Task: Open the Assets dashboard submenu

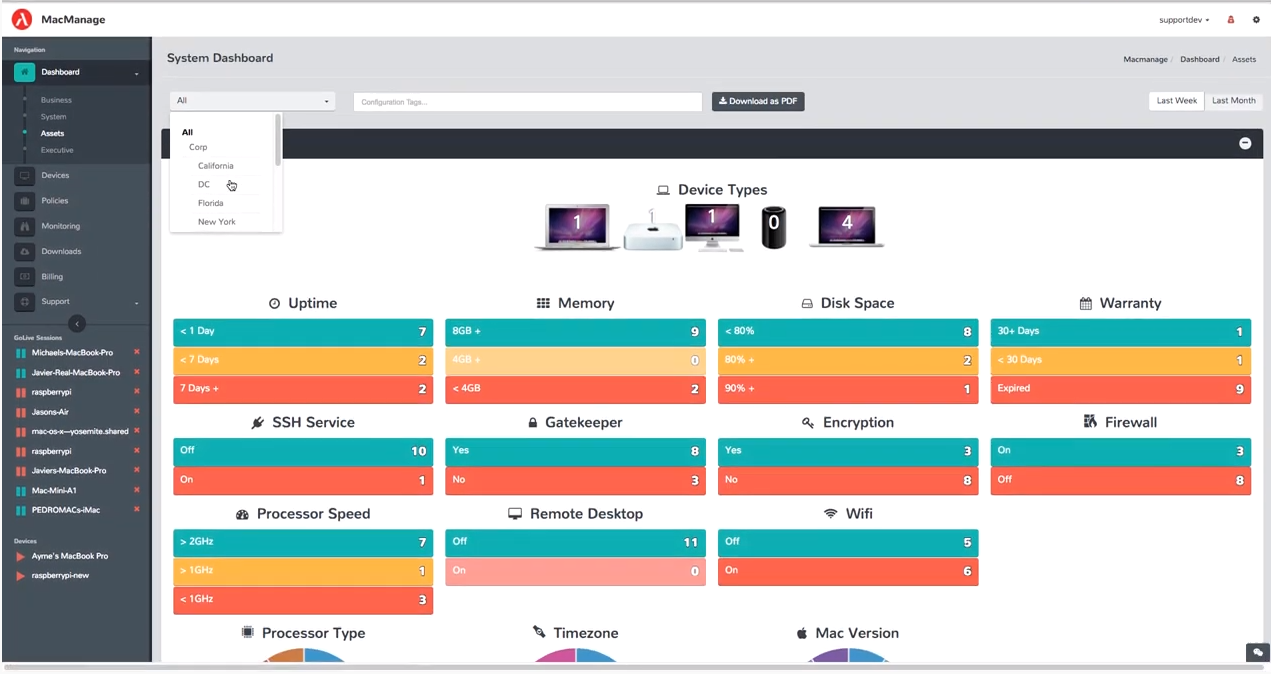Action: click(x=52, y=133)
